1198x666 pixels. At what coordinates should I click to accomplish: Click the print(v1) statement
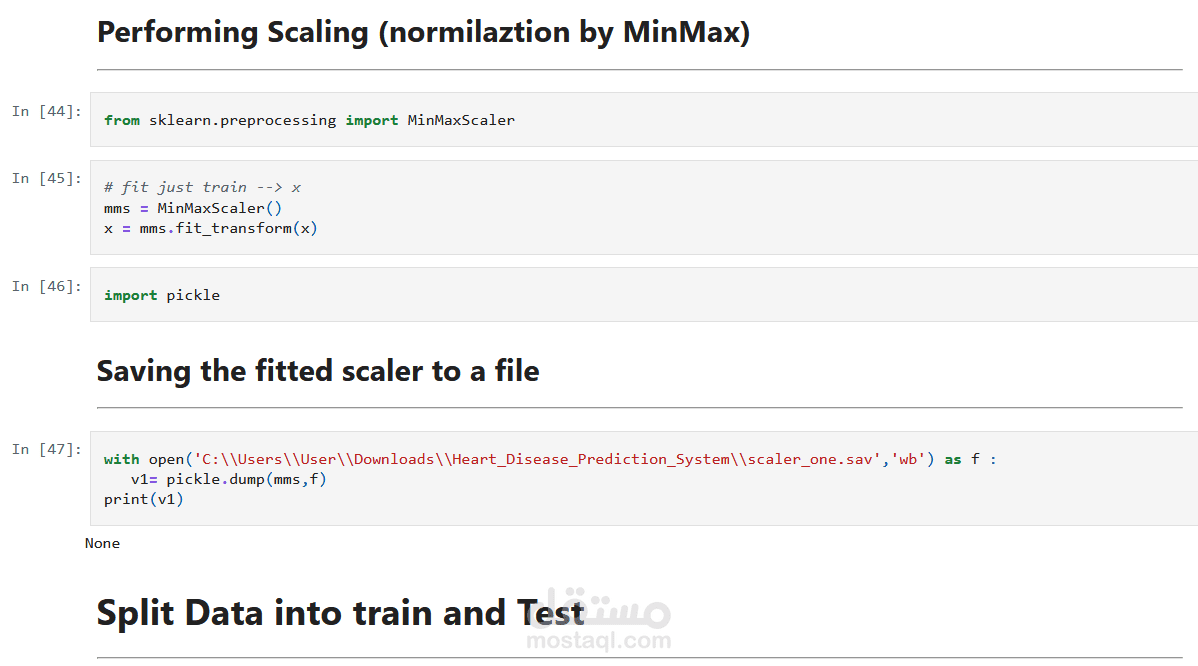pos(144,499)
